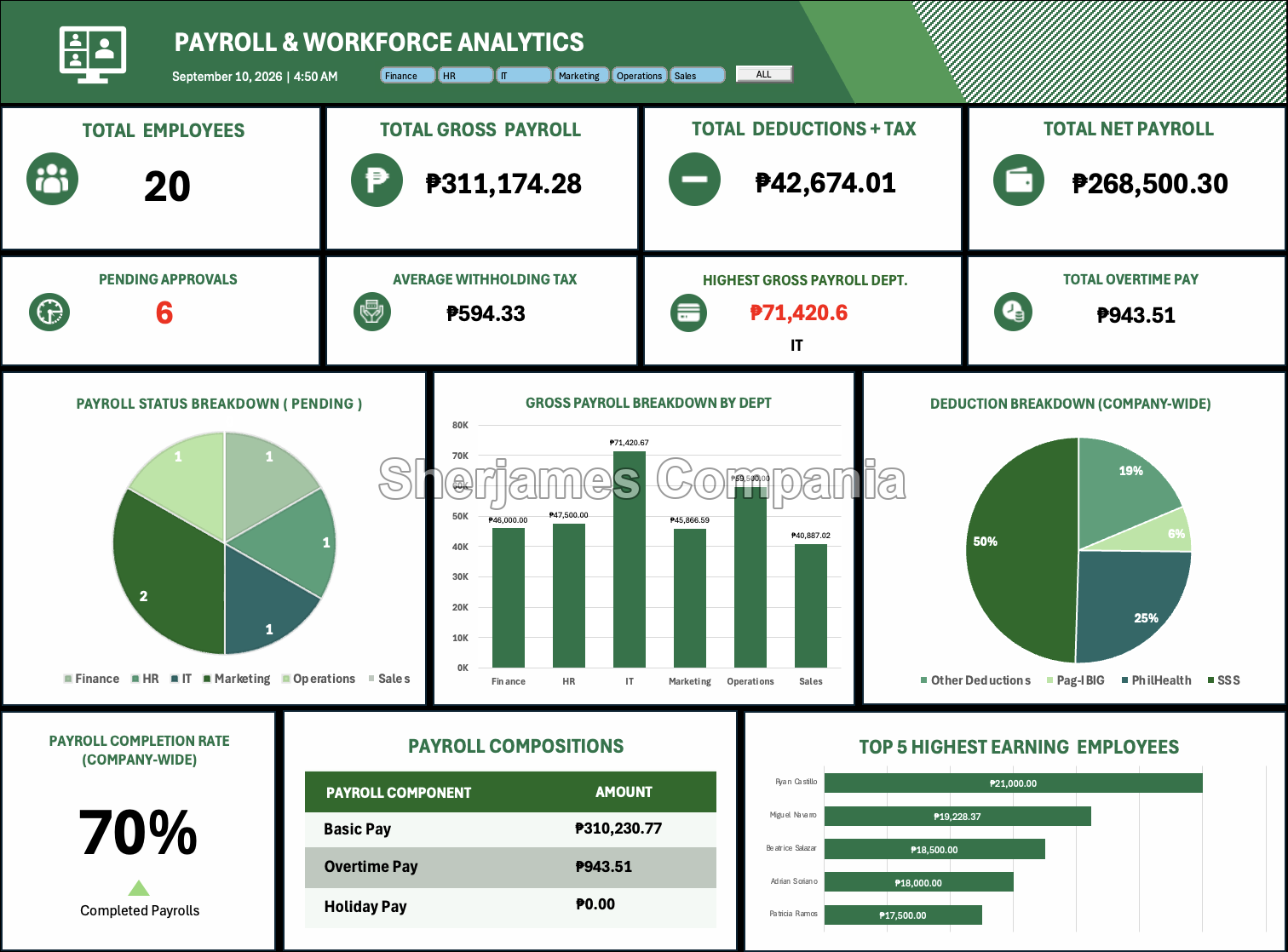Select Miguel Navarro's ₱19,228.37 bar
Screen dimensions: 1288x952
[x=957, y=817]
